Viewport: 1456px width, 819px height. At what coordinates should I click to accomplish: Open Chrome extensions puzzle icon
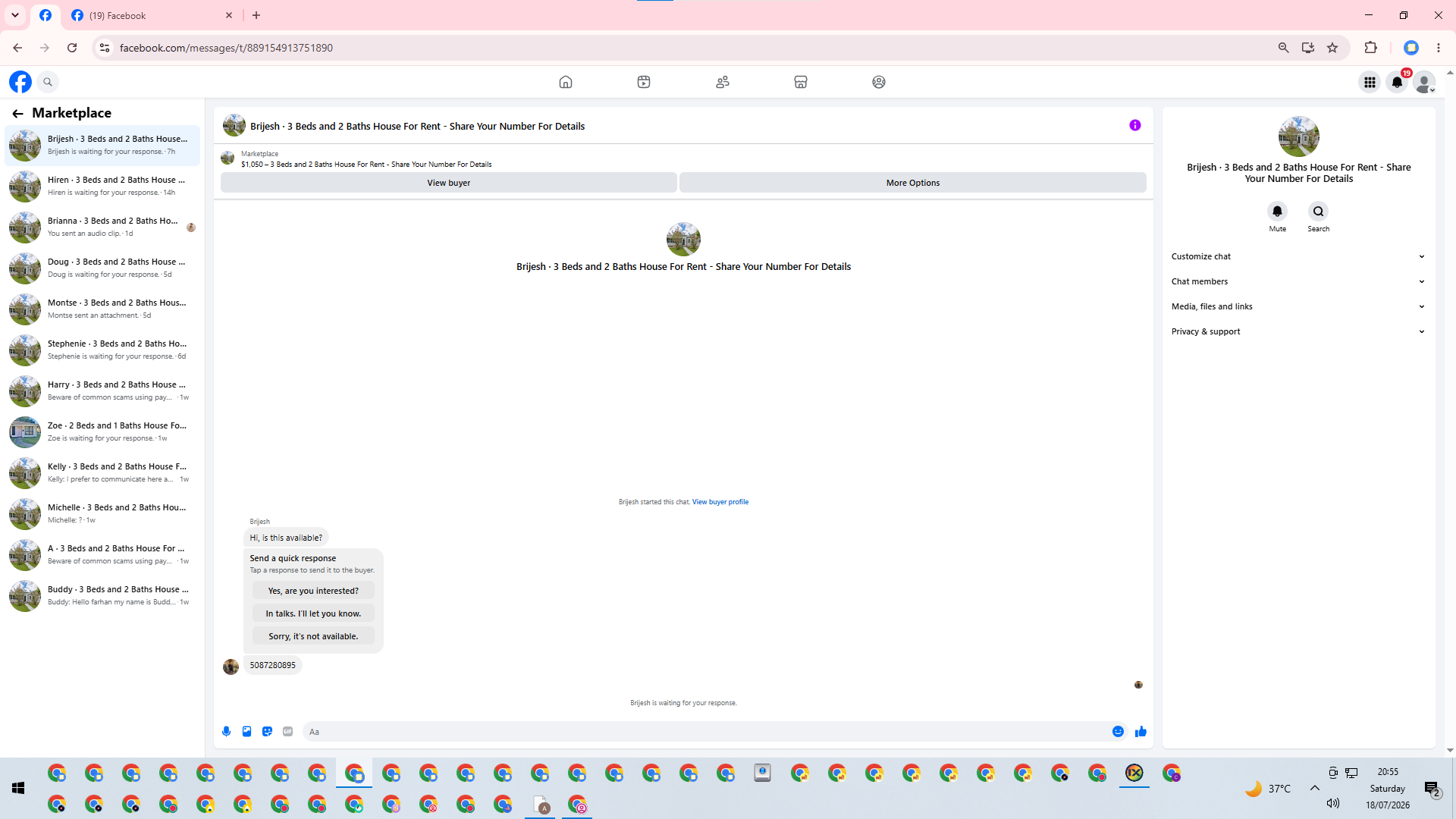tap(1371, 48)
